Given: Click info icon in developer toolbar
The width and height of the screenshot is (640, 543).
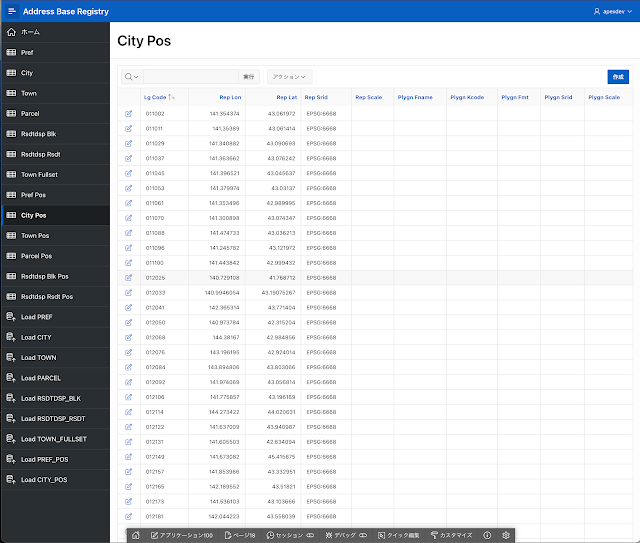Looking at the screenshot, I should pos(487,535).
